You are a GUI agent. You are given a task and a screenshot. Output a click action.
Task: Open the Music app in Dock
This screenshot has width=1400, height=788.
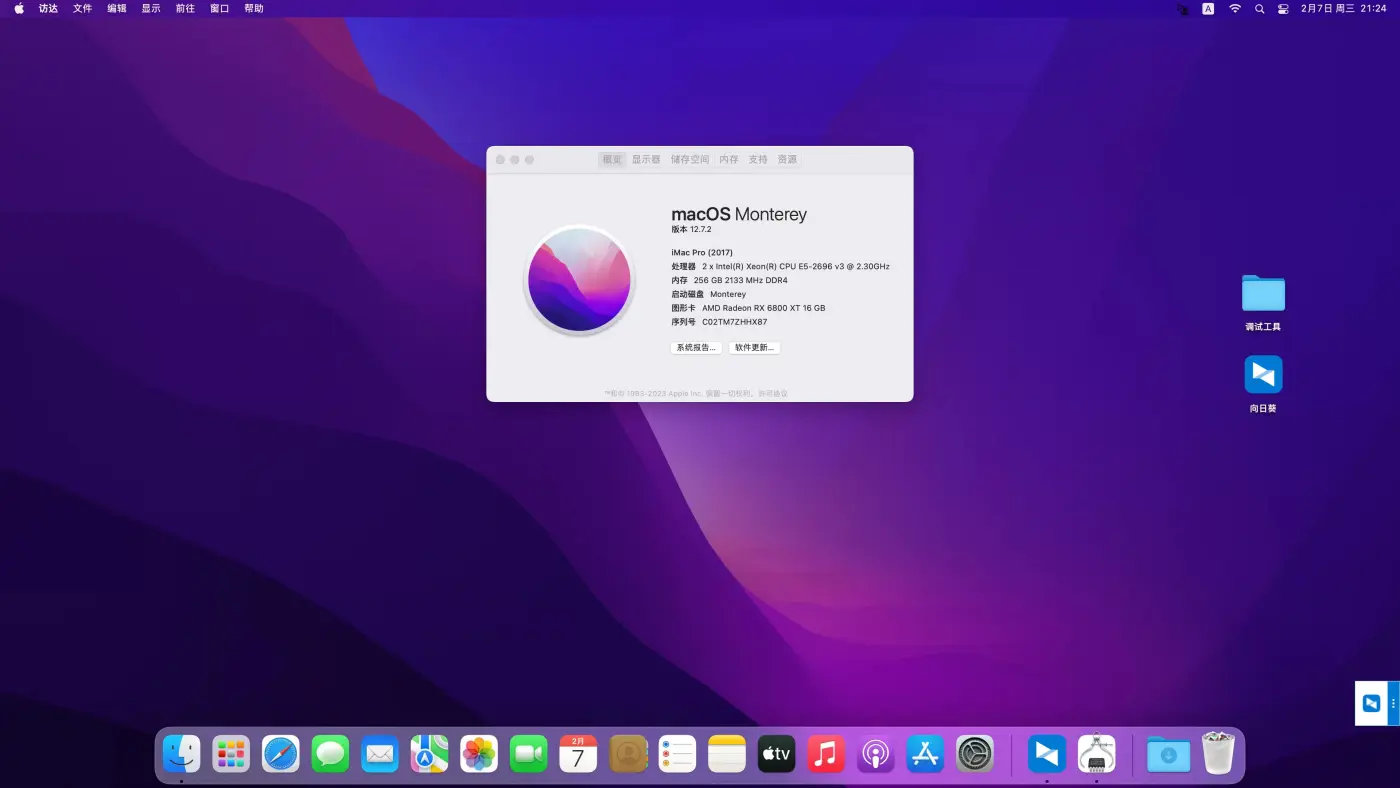click(826, 754)
